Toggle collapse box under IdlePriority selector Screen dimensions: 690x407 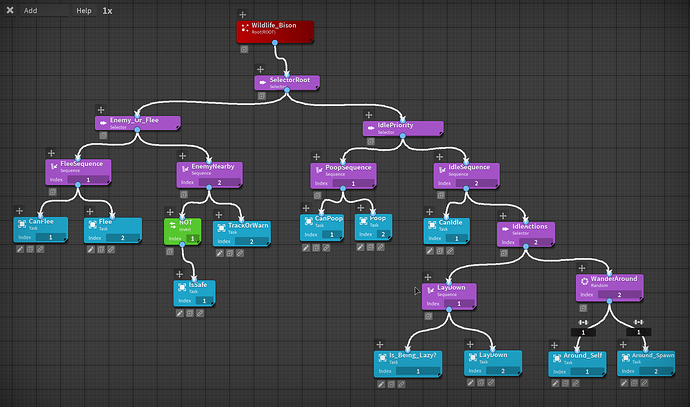[x=371, y=142]
